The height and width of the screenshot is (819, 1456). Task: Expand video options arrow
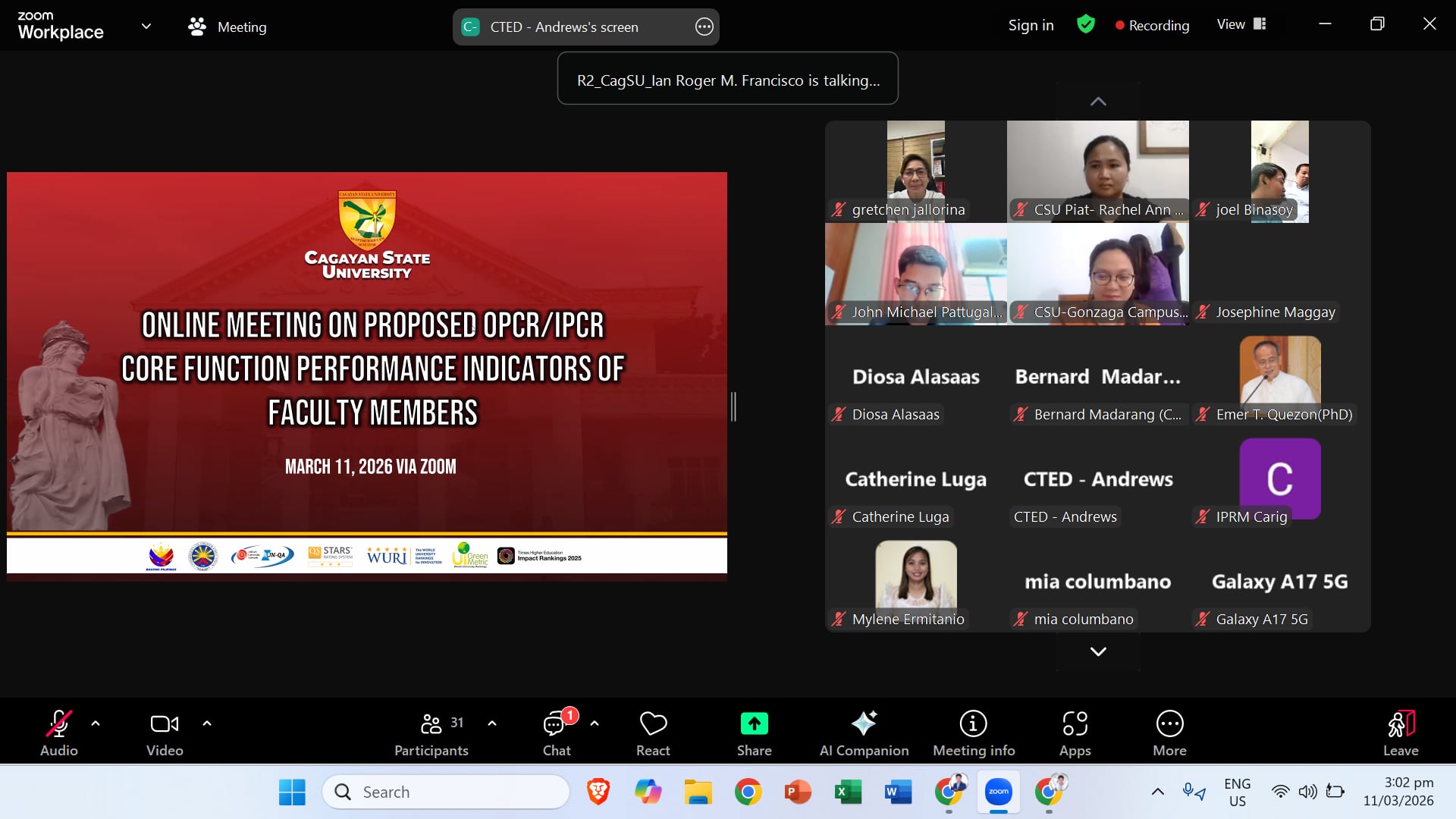coord(207,723)
